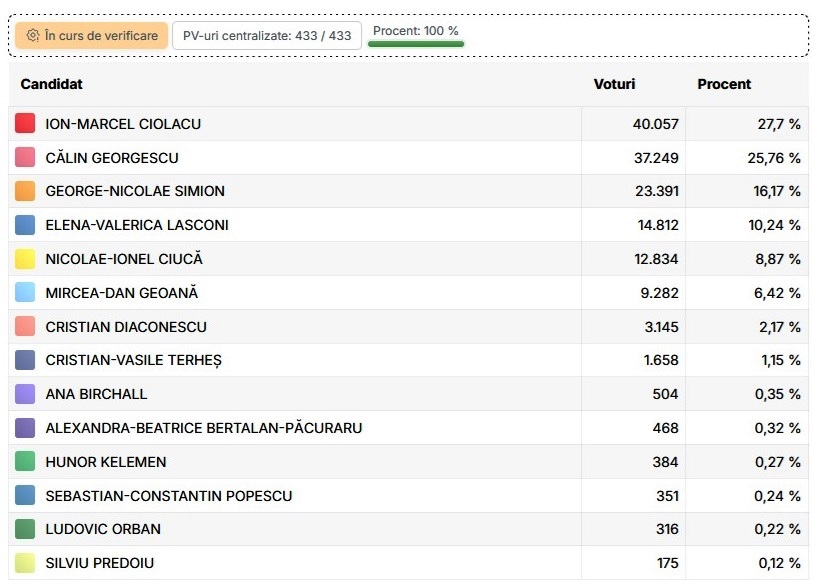Viewport: 818px width, 588px height.
Task: Select the Cristian-Vasile Terheș candidate name
Action: (133, 361)
